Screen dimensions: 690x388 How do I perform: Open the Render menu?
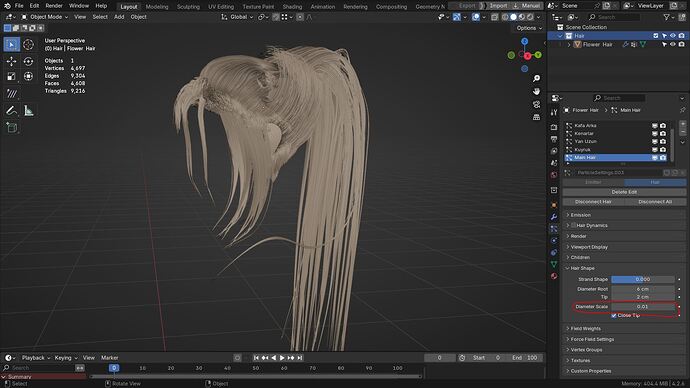54,6
